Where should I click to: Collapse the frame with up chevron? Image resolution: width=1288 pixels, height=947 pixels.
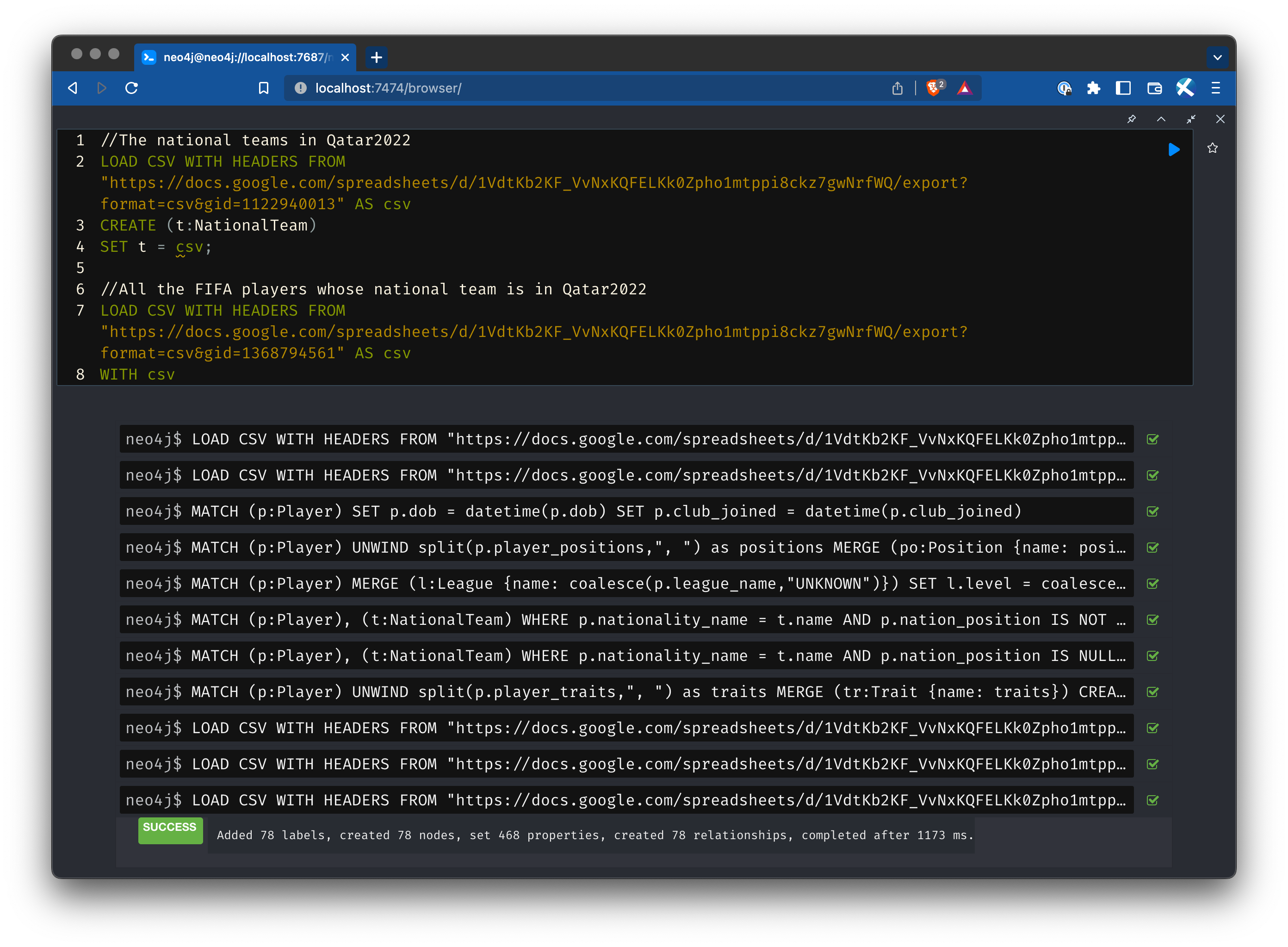click(x=1161, y=119)
